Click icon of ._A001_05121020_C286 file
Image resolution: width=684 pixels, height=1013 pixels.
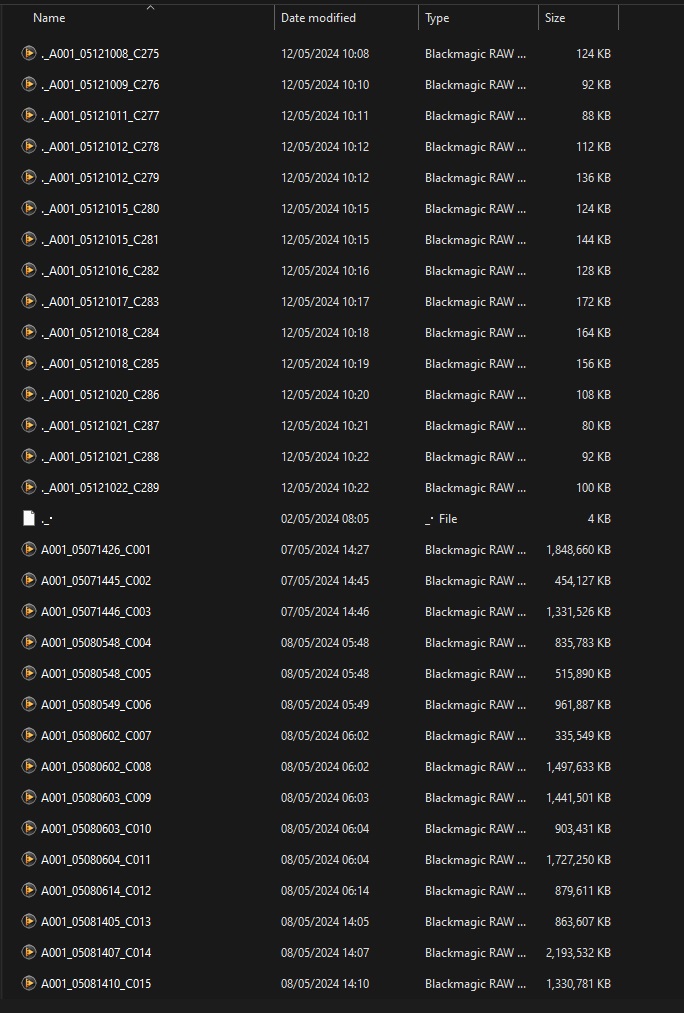coord(28,394)
